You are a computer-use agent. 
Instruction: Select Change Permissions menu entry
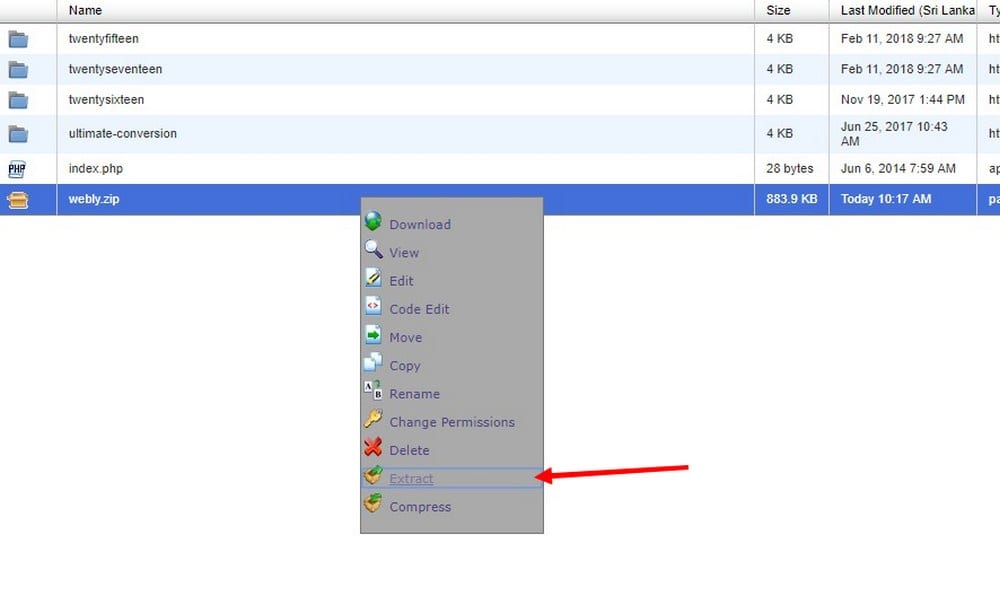[452, 422]
